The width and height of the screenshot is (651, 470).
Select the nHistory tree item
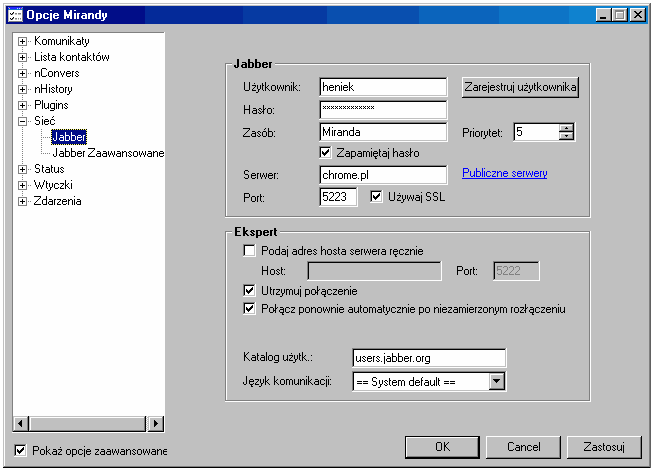click(x=54, y=90)
